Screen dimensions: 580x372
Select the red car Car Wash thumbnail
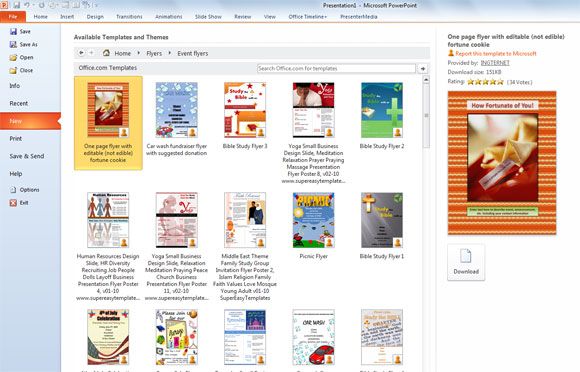pyautogui.click(x=313, y=337)
